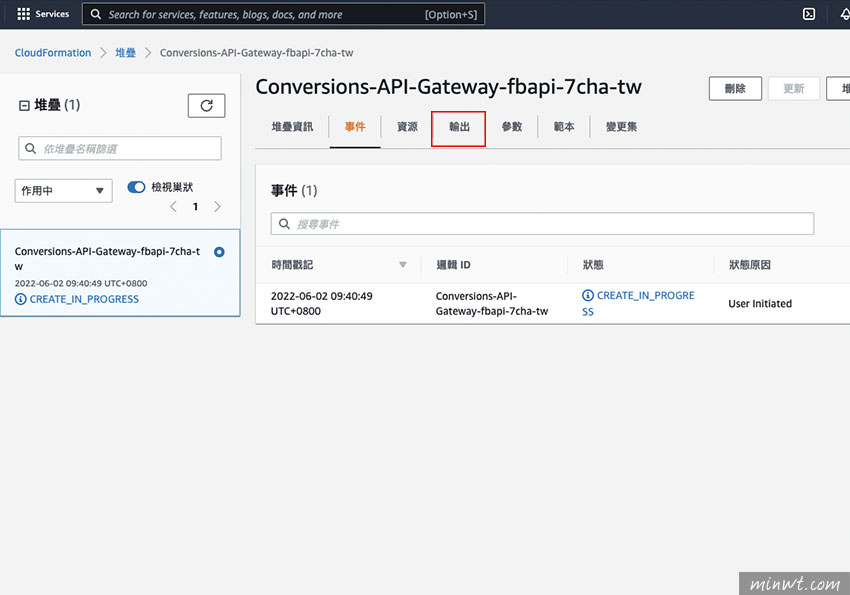
Task: Switch to the 範本 tab
Action: 564,127
